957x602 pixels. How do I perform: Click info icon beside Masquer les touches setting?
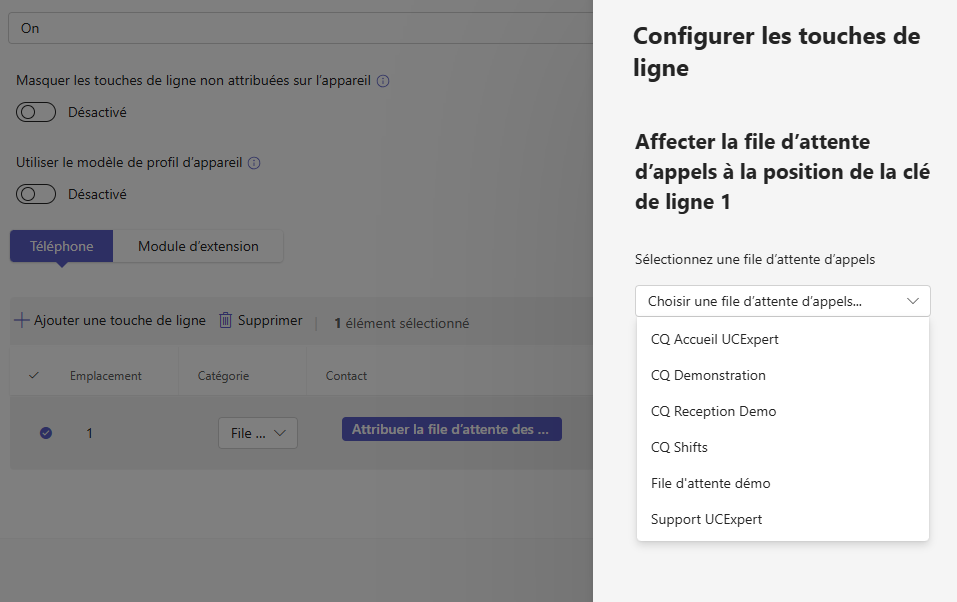[x=382, y=81]
